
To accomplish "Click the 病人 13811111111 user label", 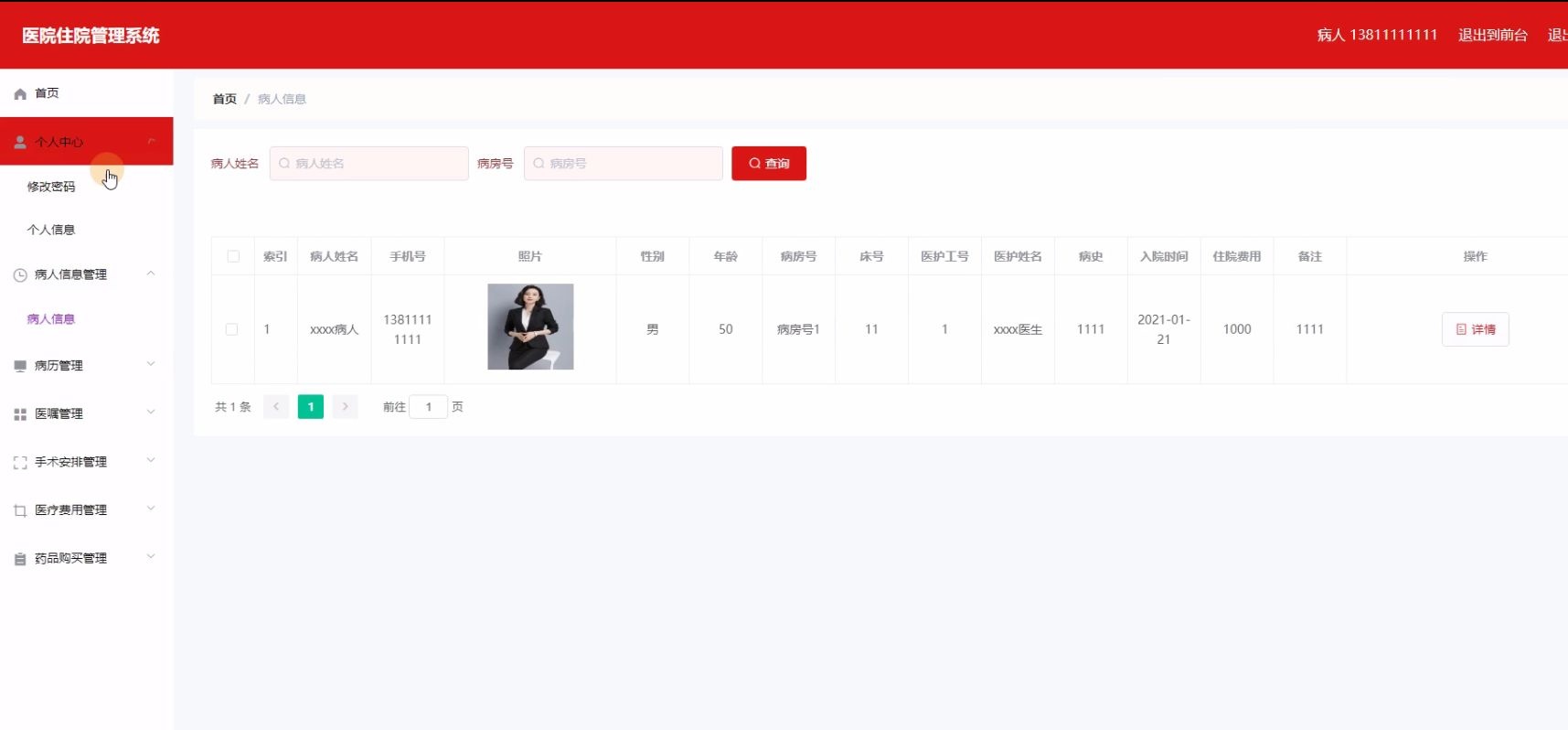I will 1377,35.
